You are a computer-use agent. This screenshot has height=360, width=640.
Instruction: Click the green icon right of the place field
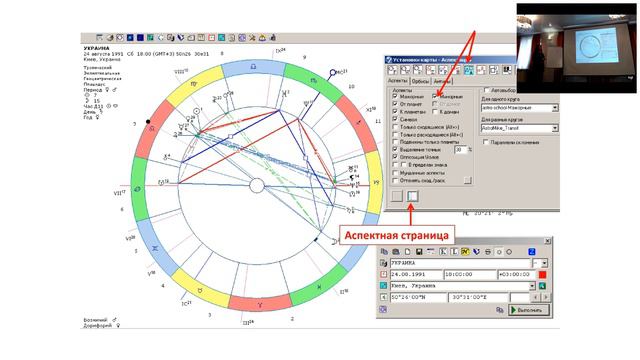point(542,286)
